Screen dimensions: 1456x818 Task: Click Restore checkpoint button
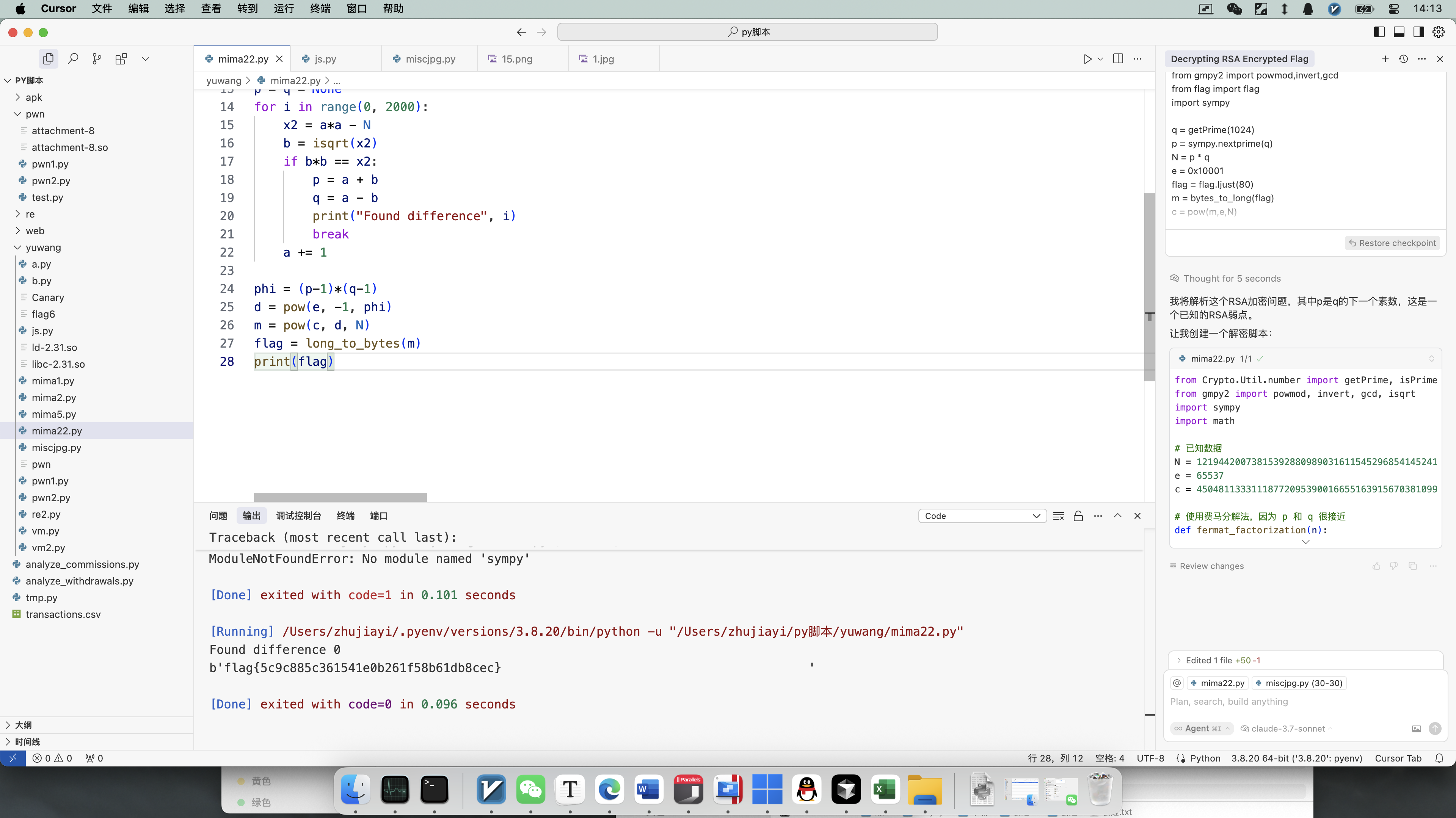click(1392, 243)
